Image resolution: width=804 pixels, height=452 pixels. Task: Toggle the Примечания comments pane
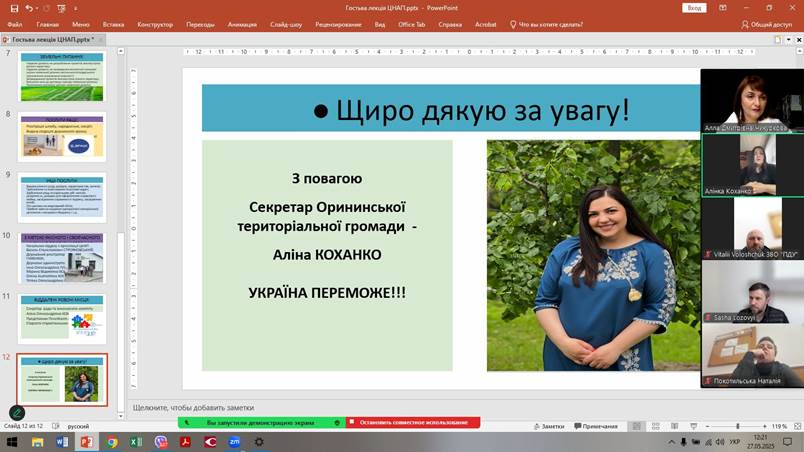tap(595, 426)
